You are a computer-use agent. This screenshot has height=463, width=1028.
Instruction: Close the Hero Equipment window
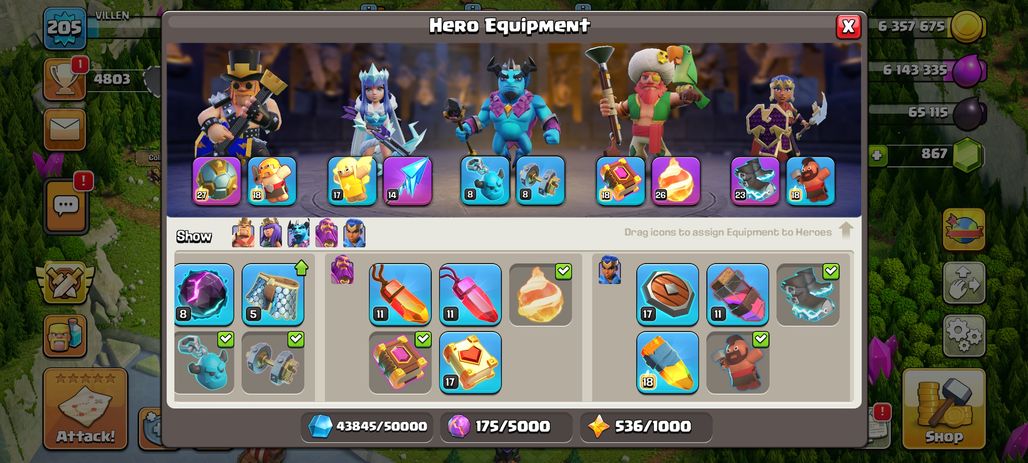coord(848,26)
